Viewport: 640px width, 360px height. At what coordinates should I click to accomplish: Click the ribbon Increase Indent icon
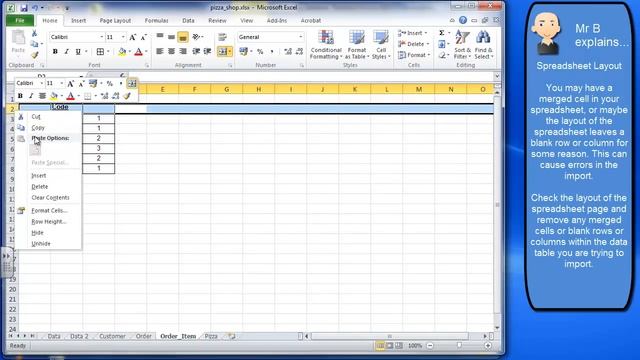click(207, 51)
